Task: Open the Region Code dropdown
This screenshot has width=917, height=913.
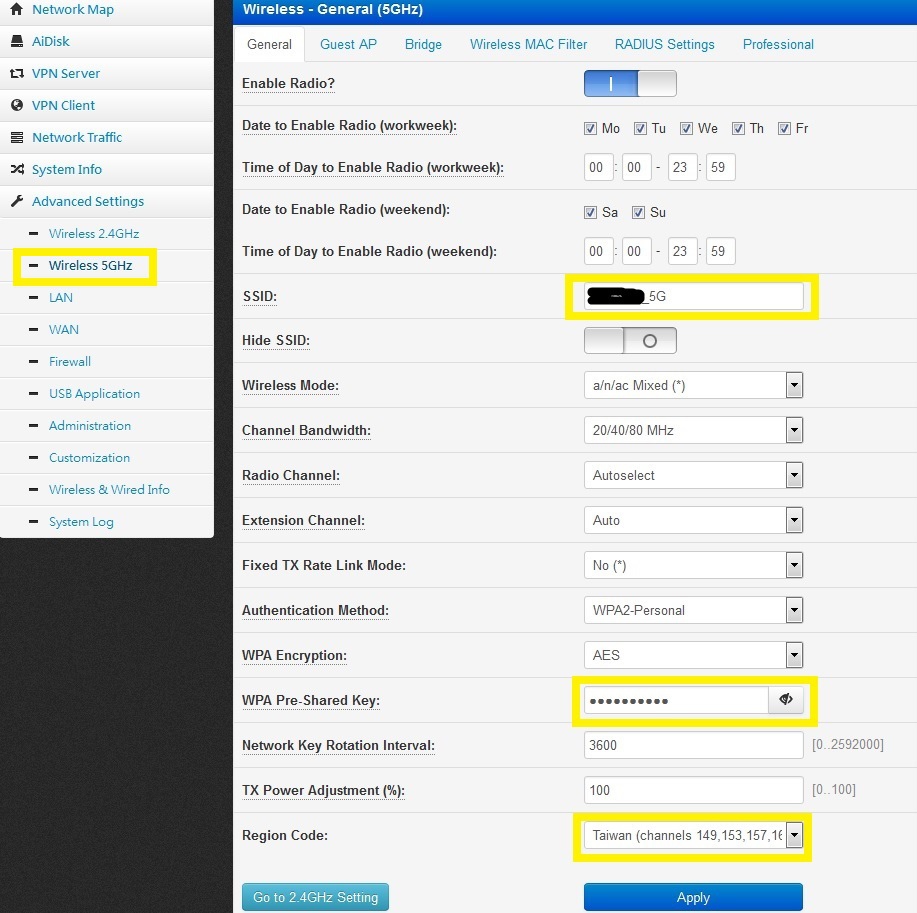Action: point(693,835)
